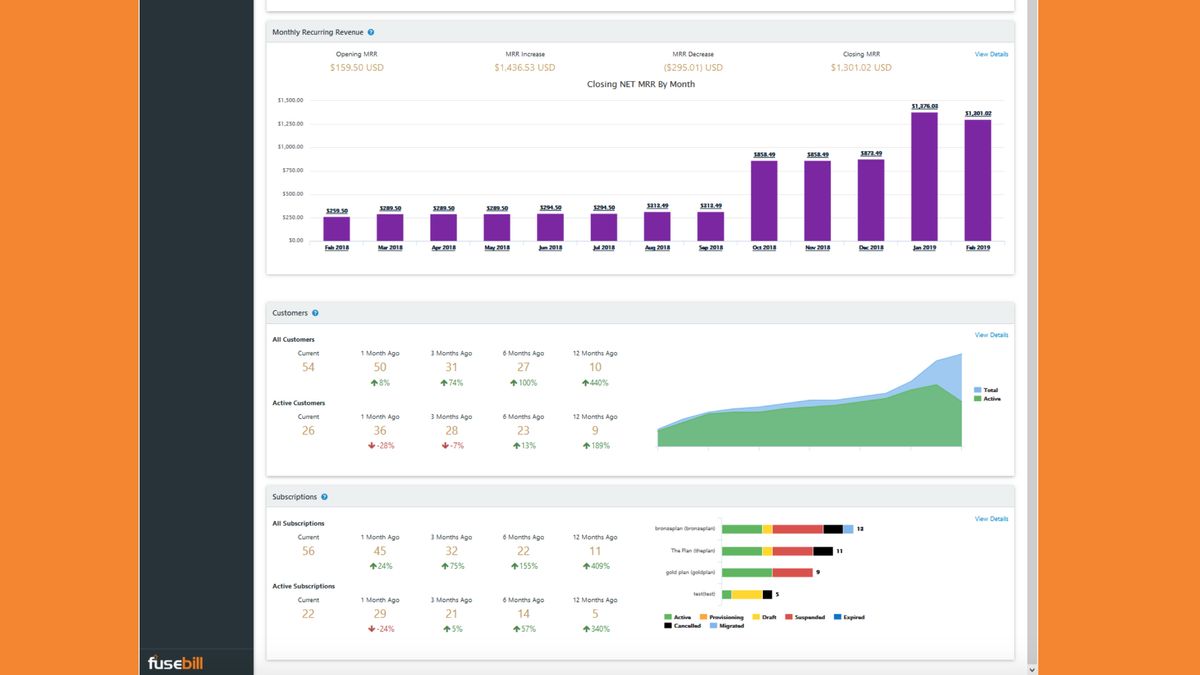Click the green active segment of The Plan bar
This screenshot has width=1200, height=675.
[x=742, y=551]
